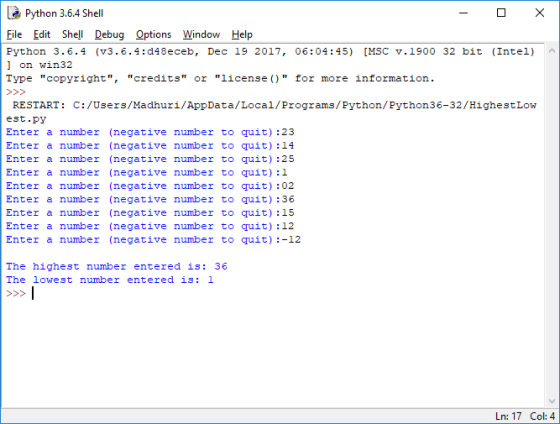Click the scrollbar up arrow
The width and height of the screenshot is (560, 424).
[x=552, y=51]
